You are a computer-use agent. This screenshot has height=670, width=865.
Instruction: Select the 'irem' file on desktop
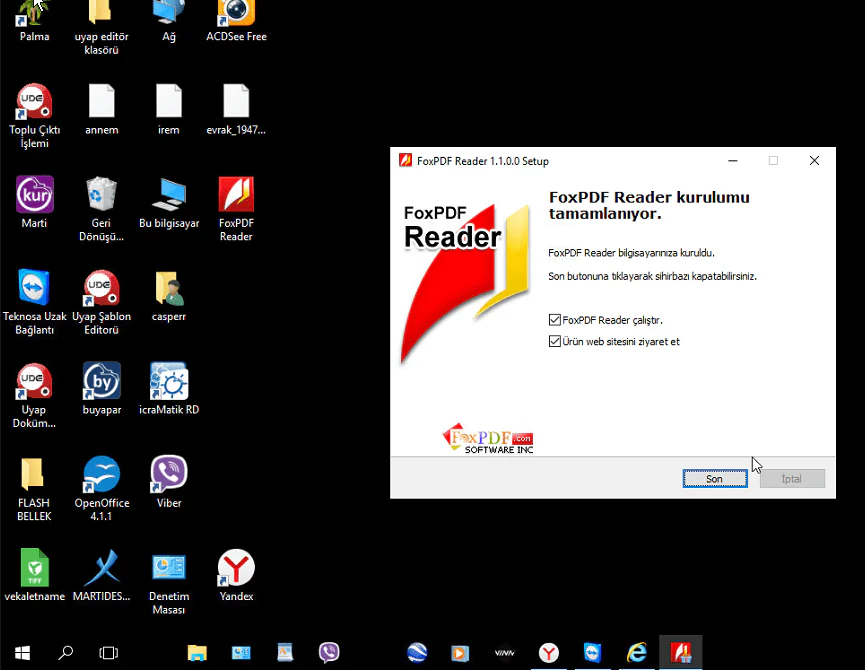pyautogui.click(x=169, y=109)
